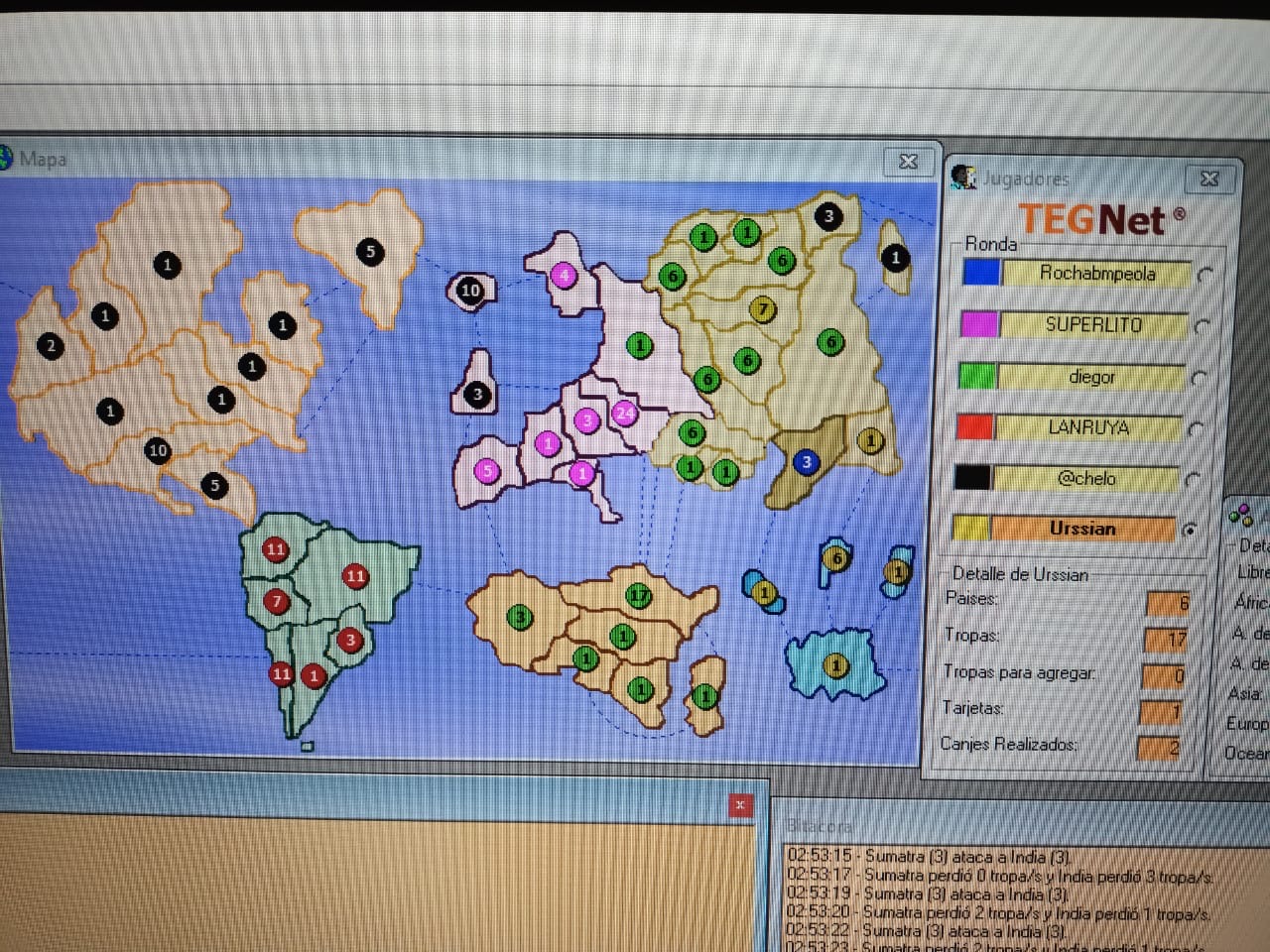Click the 'Detalle de Urssian' group label
Viewport: 1270px width, 952px height.
[1020, 574]
